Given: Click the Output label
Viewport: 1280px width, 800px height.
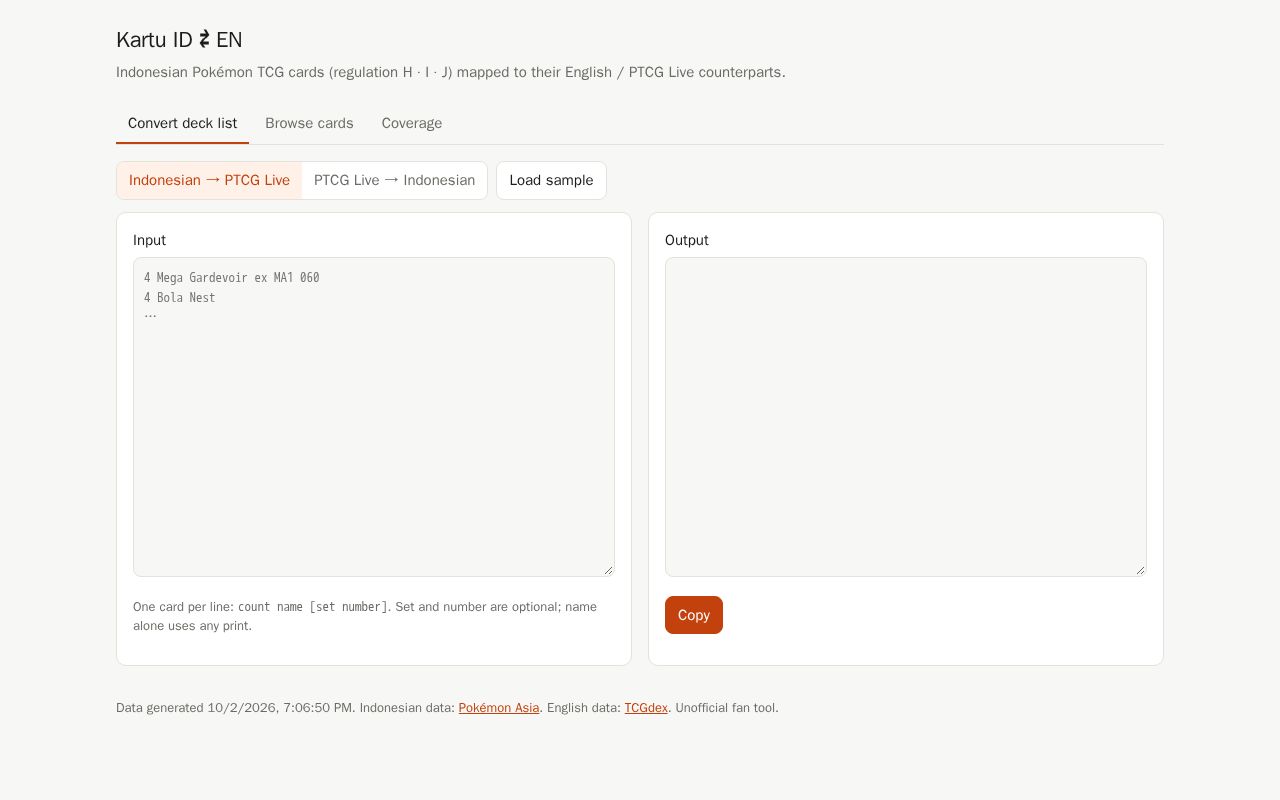Looking at the screenshot, I should tap(686, 240).
